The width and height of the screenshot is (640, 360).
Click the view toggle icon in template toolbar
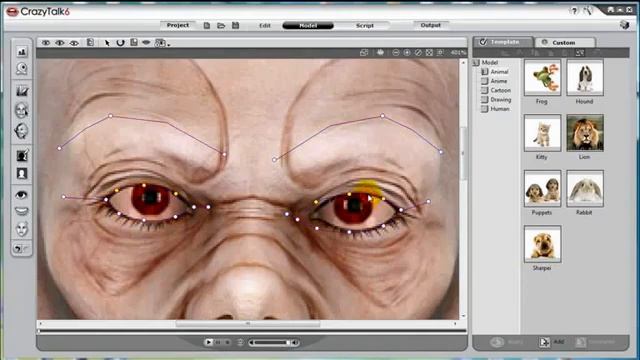pos(580,53)
